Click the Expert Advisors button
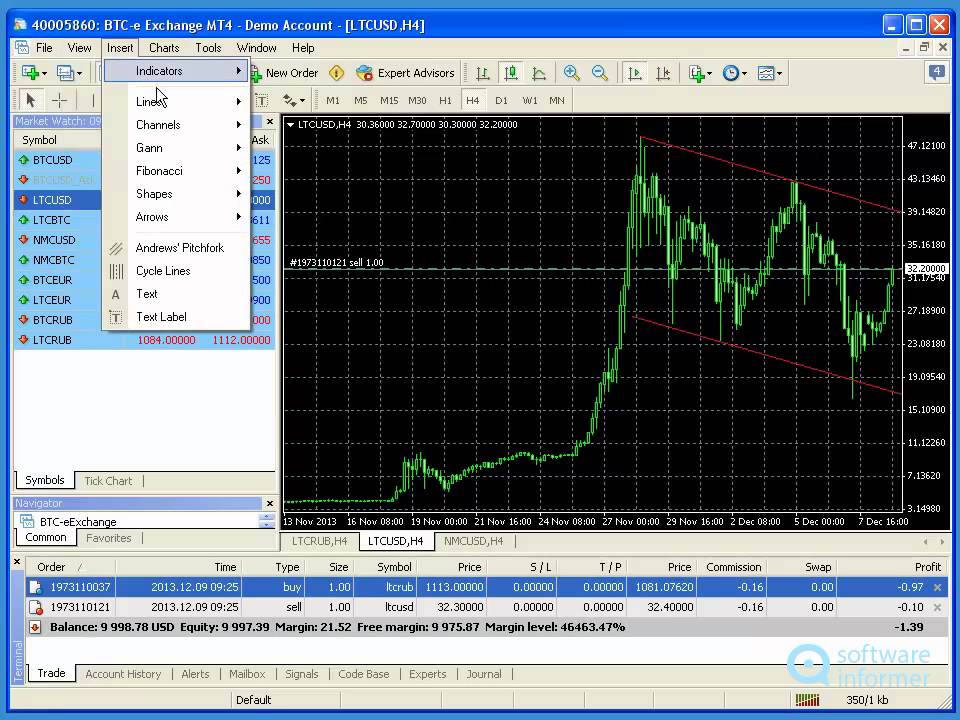Viewport: 960px width, 720px height. pyautogui.click(x=405, y=73)
